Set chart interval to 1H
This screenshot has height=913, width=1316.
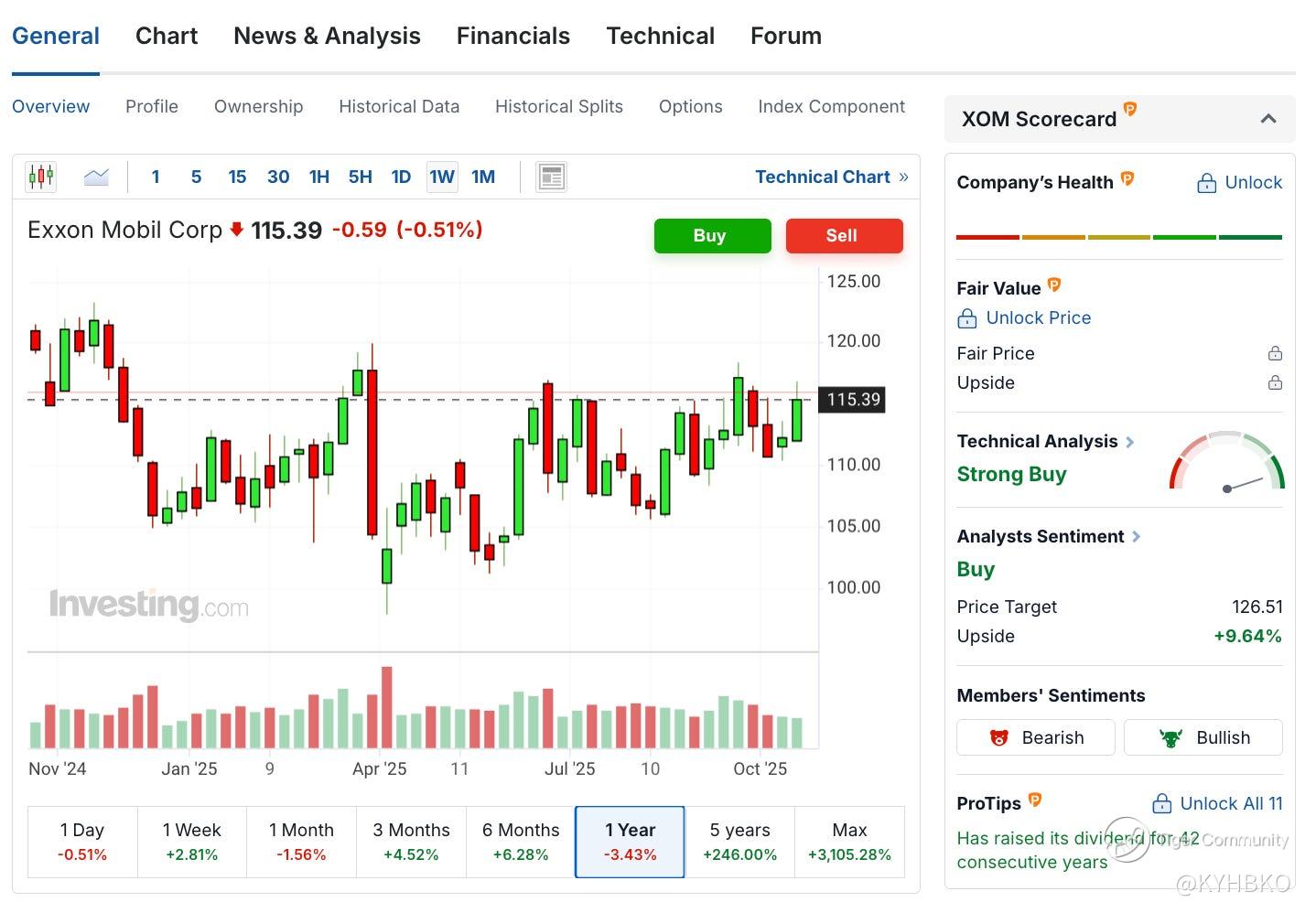pyautogui.click(x=319, y=177)
